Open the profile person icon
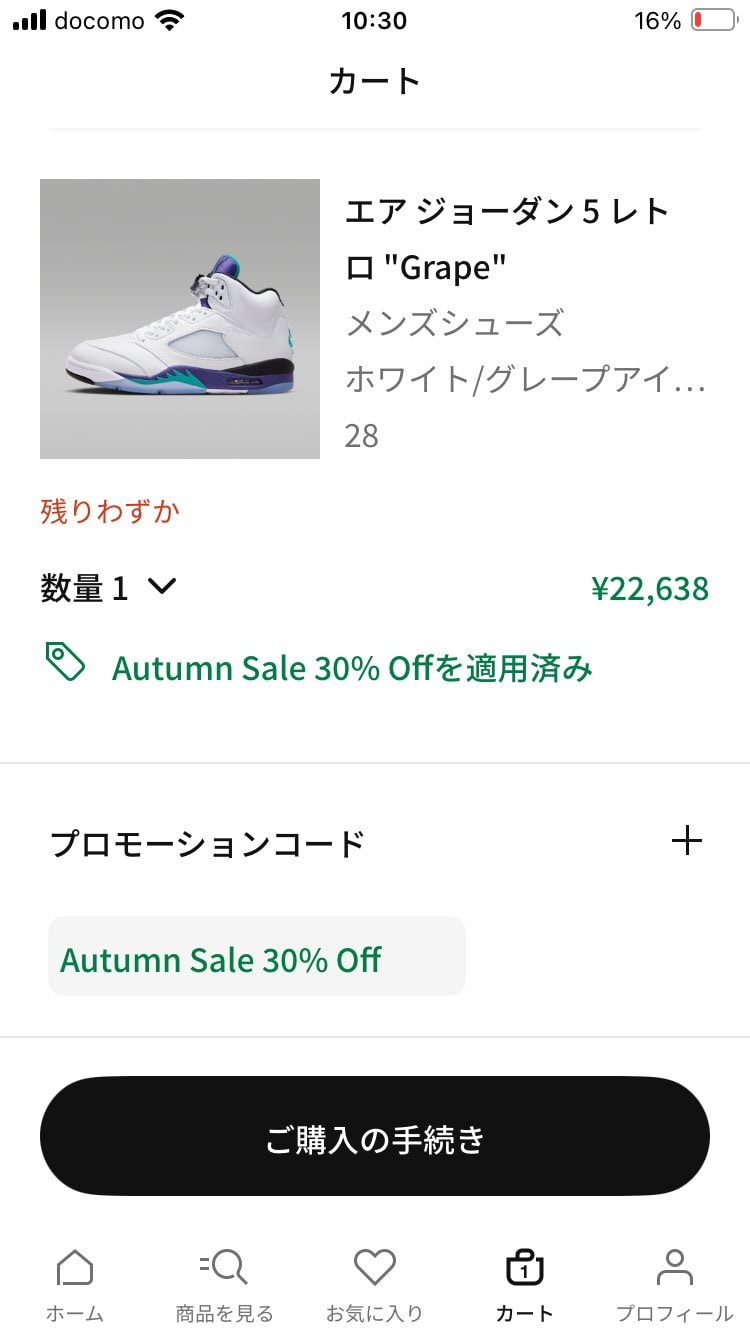Screen dimensions: 750x1334 click(x=675, y=1268)
